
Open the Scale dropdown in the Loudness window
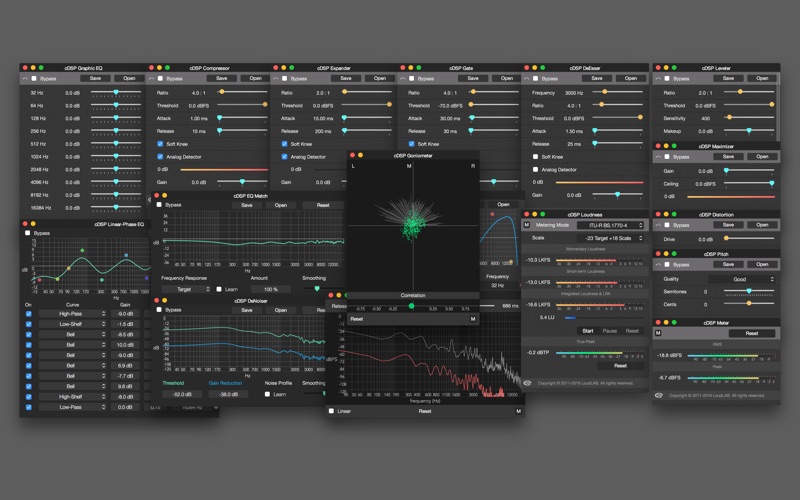[611, 238]
